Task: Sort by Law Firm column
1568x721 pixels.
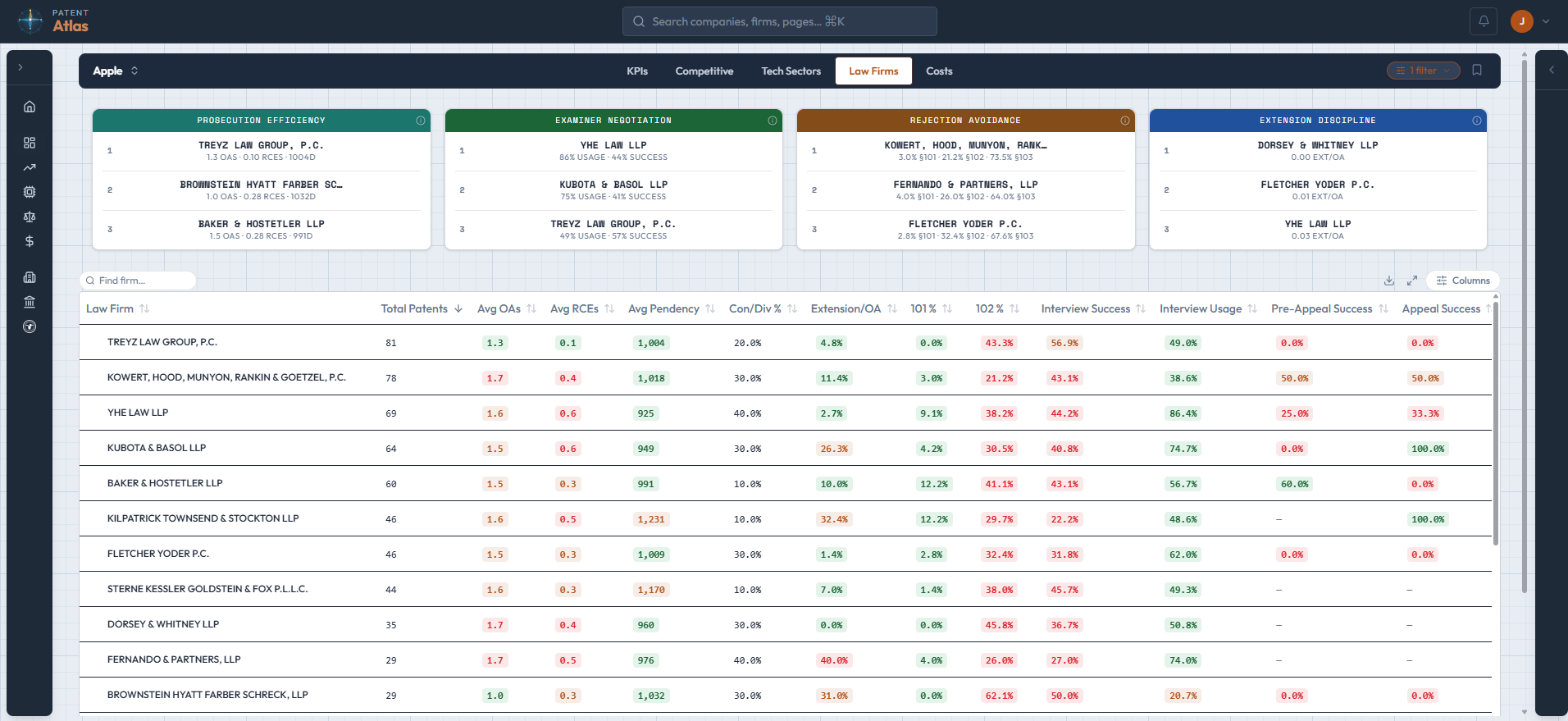Action: (118, 308)
